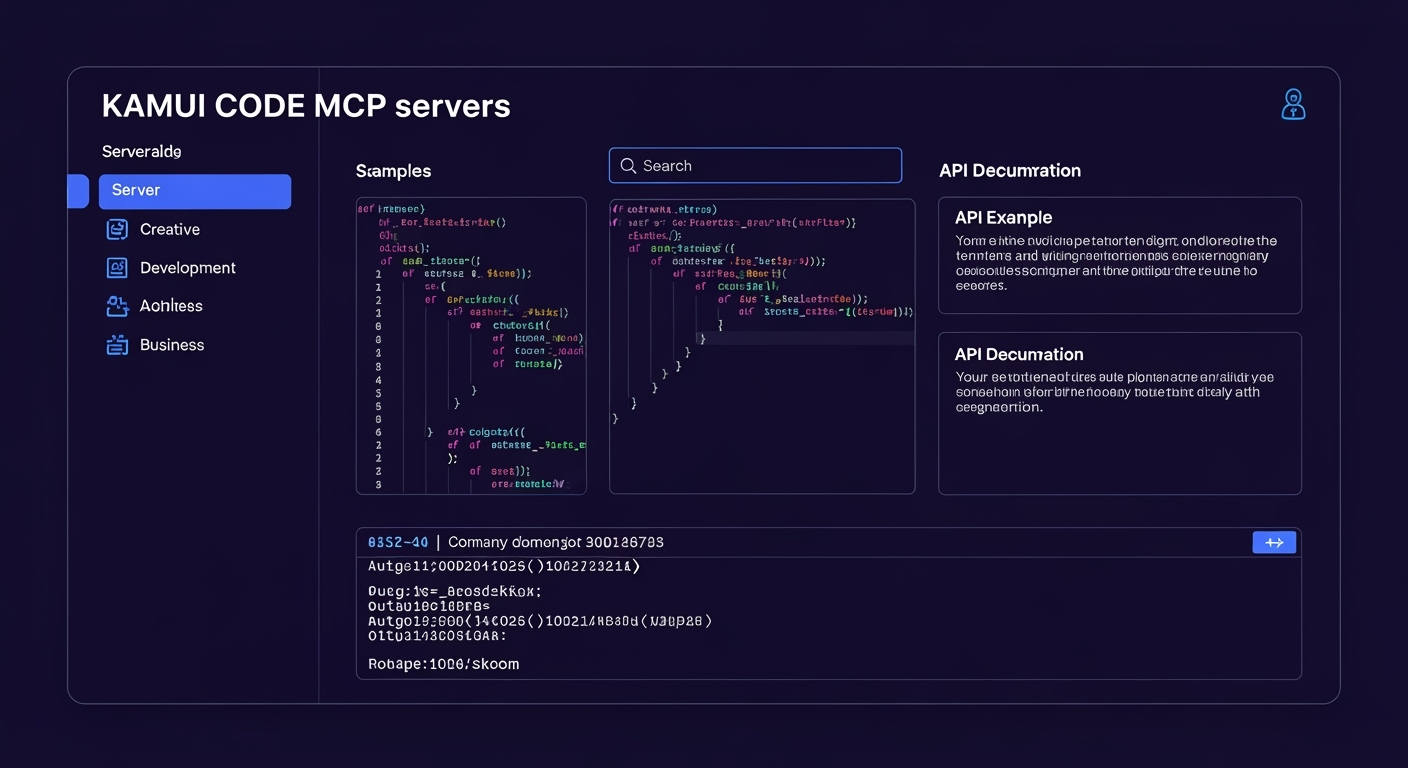The height and width of the screenshot is (768, 1408).
Task: Open the API Decumation card
Action: pos(1120,413)
